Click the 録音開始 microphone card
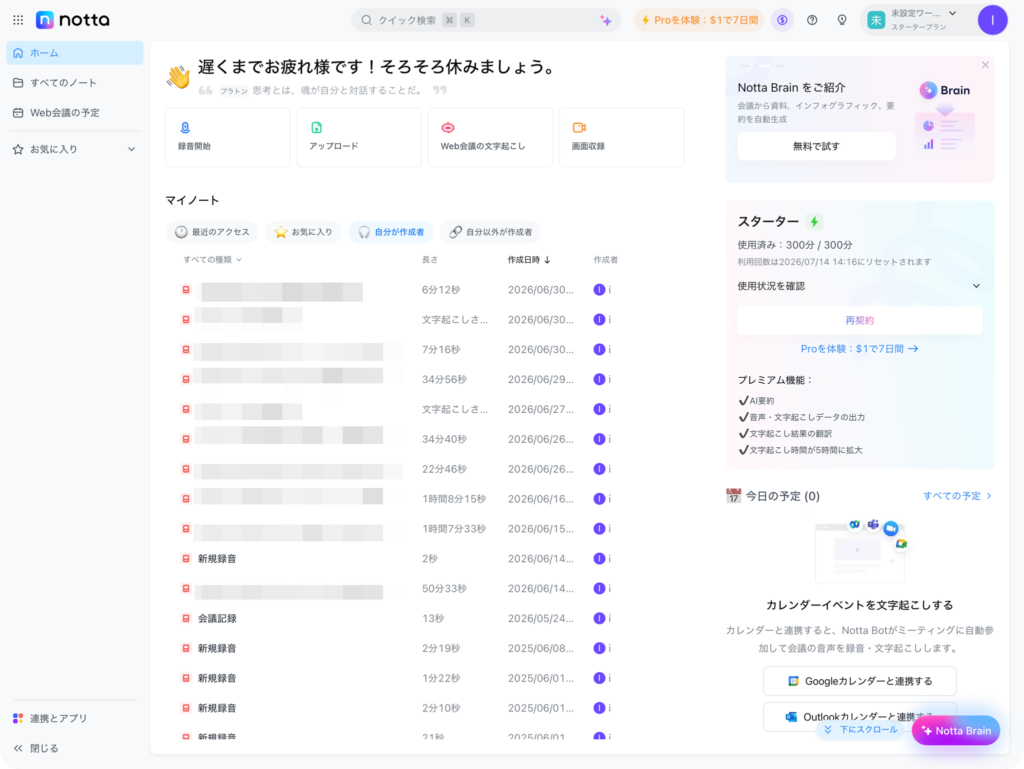 click(228, 137)
